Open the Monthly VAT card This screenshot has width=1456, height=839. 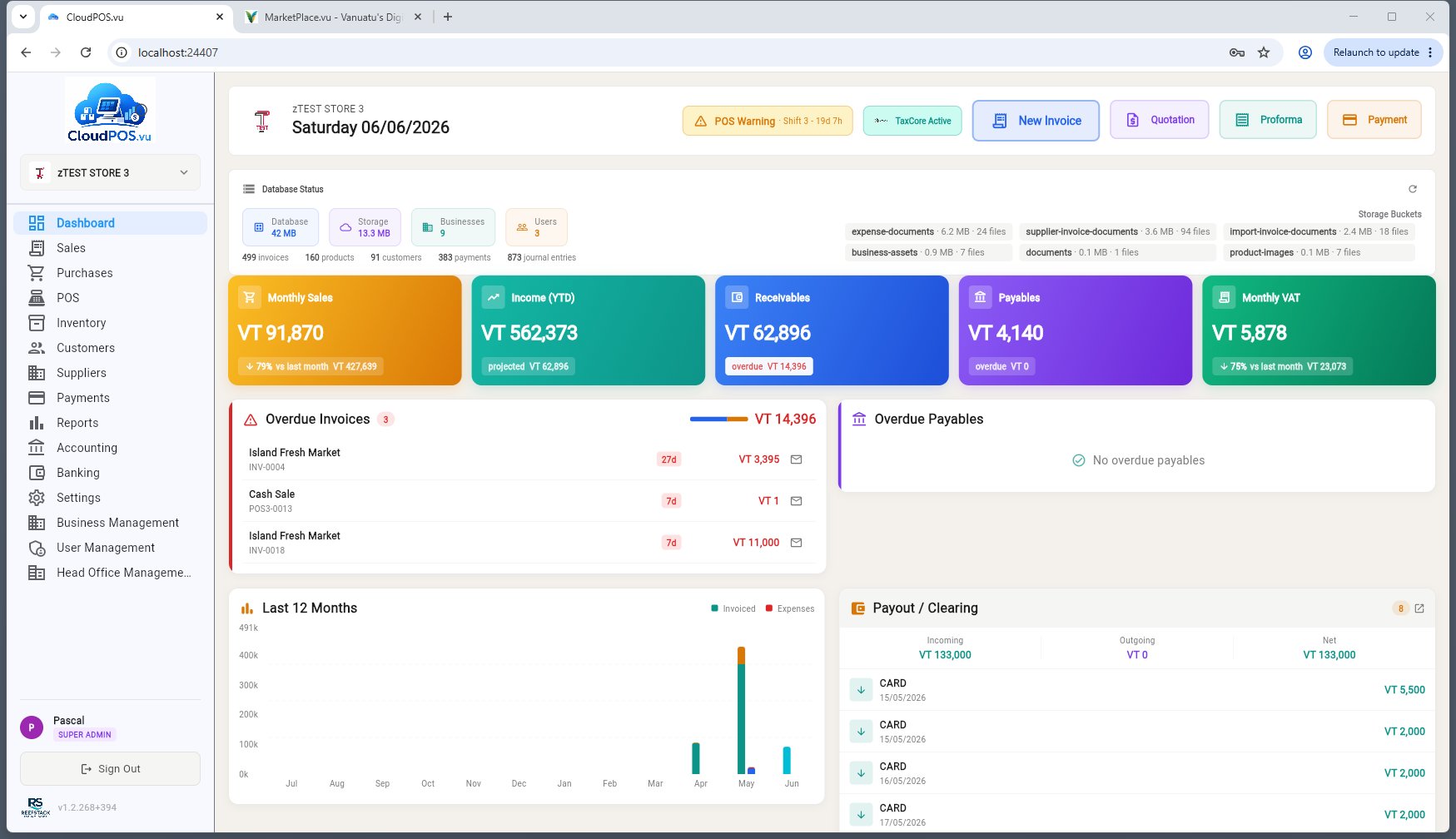pyautogui.click(x=1319, y=330)
